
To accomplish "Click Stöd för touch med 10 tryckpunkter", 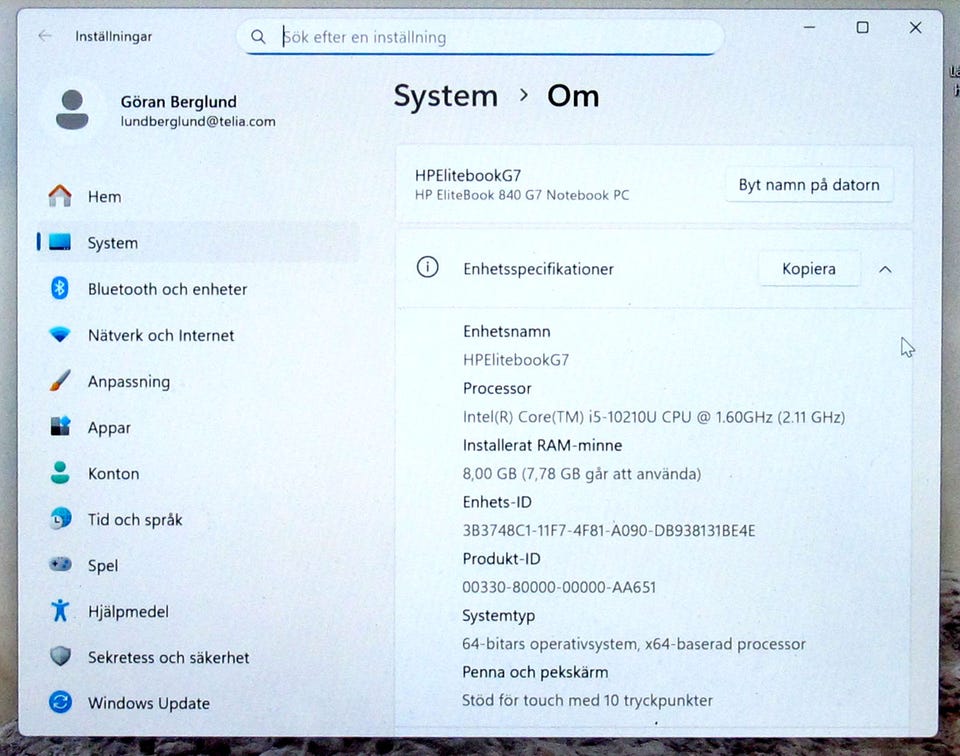I will tap(587, 700).
